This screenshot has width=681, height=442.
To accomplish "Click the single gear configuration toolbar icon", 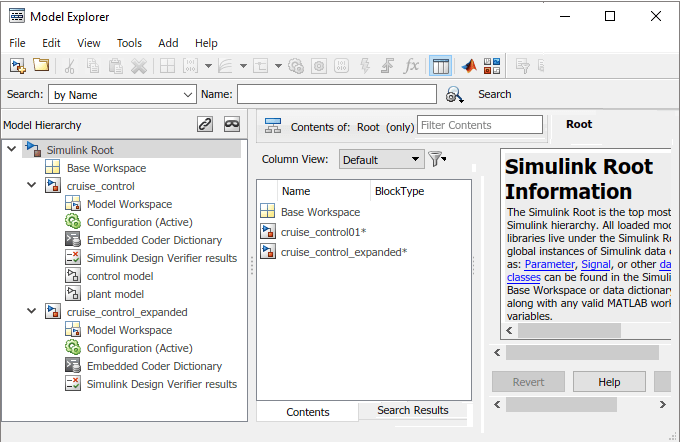I will pyautogui.click(x=319, y=66).
